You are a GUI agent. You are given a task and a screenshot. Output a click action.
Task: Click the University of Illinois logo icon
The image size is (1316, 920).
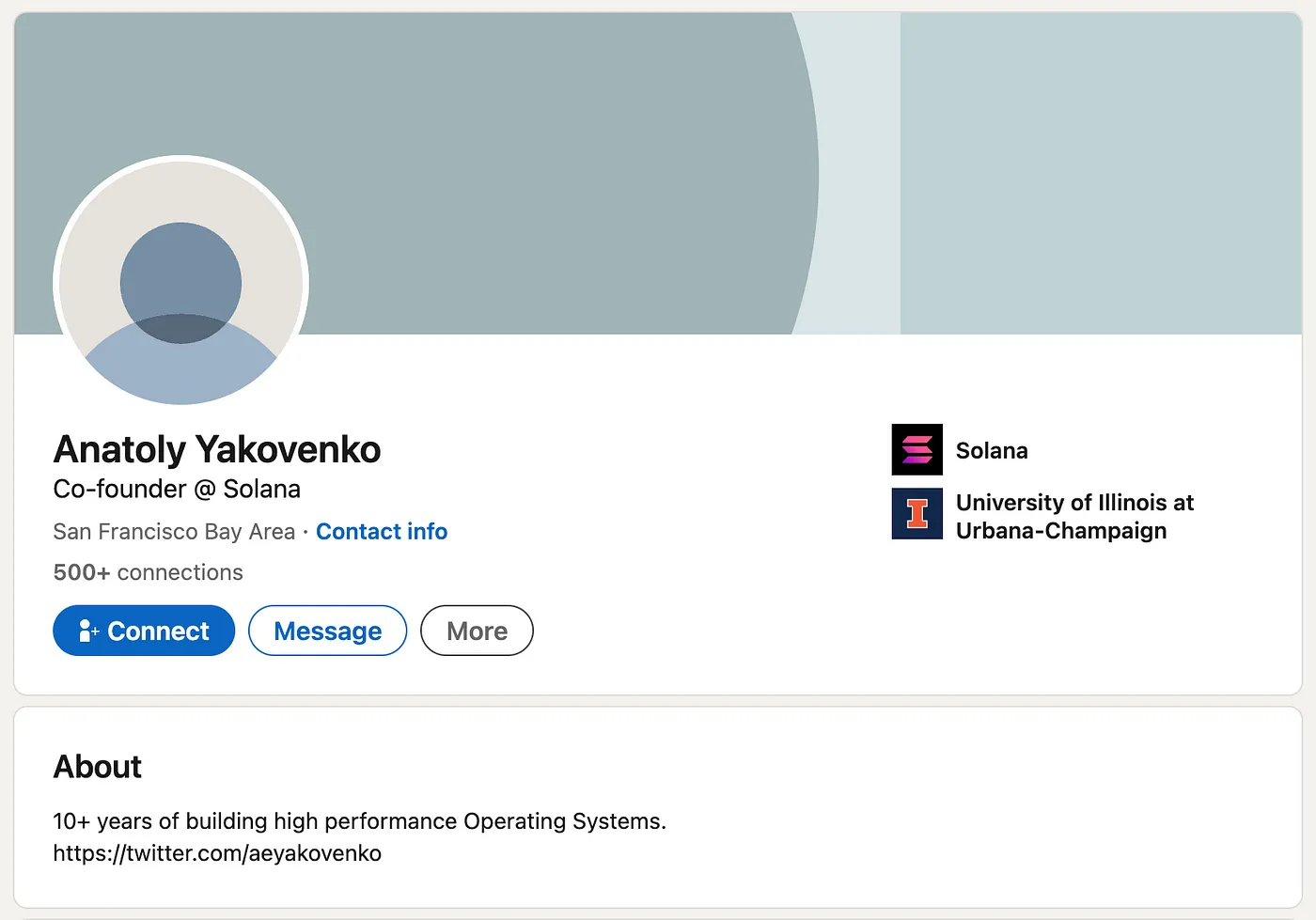(916, 513)
